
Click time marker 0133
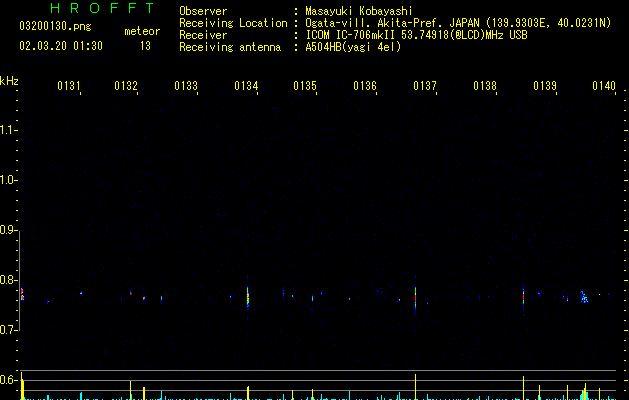point(186,86)
